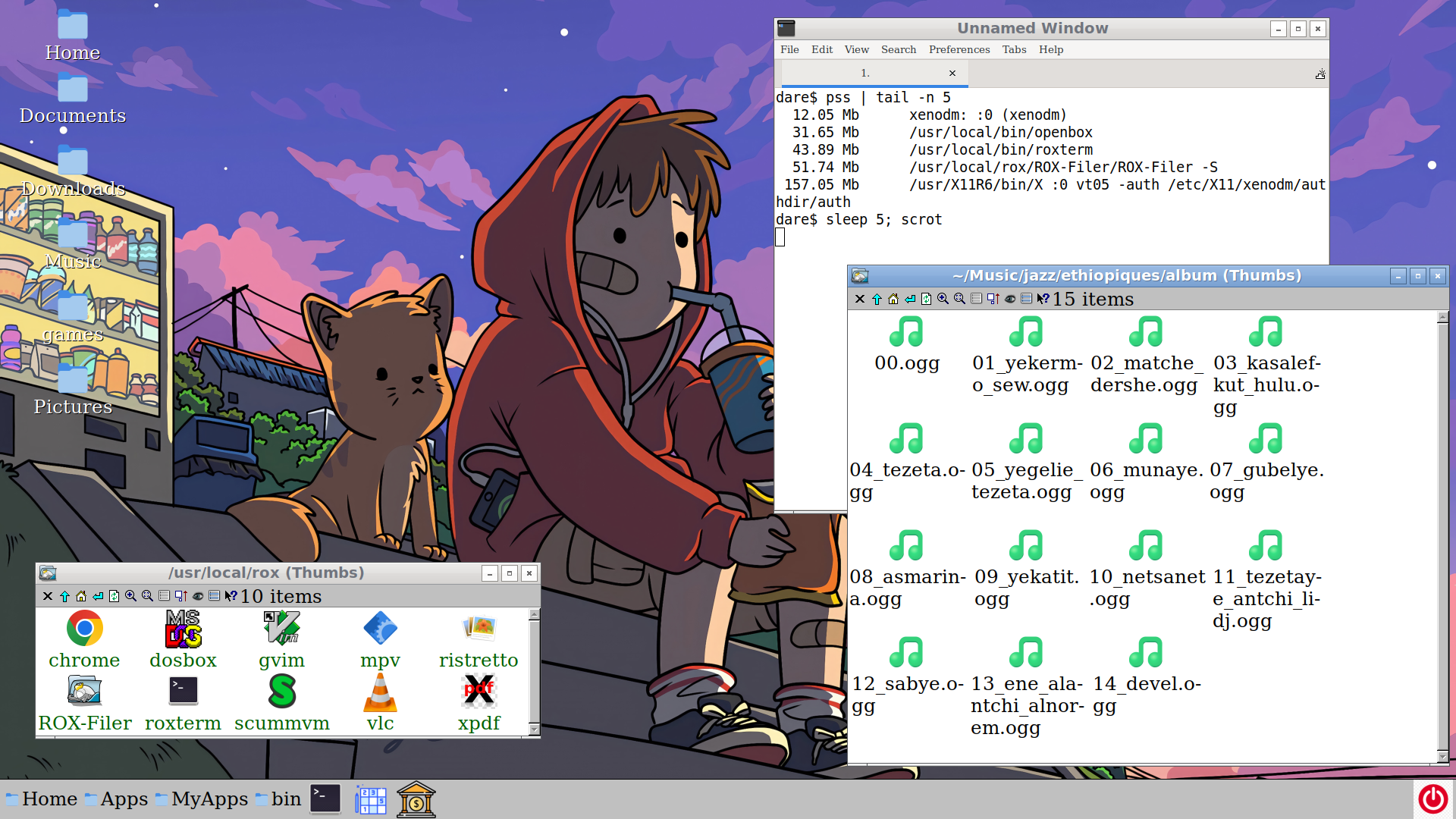Open the Tabs menu in roxterm
This screenshot has height=819, width=1456.
click(x=1013, y=49)
